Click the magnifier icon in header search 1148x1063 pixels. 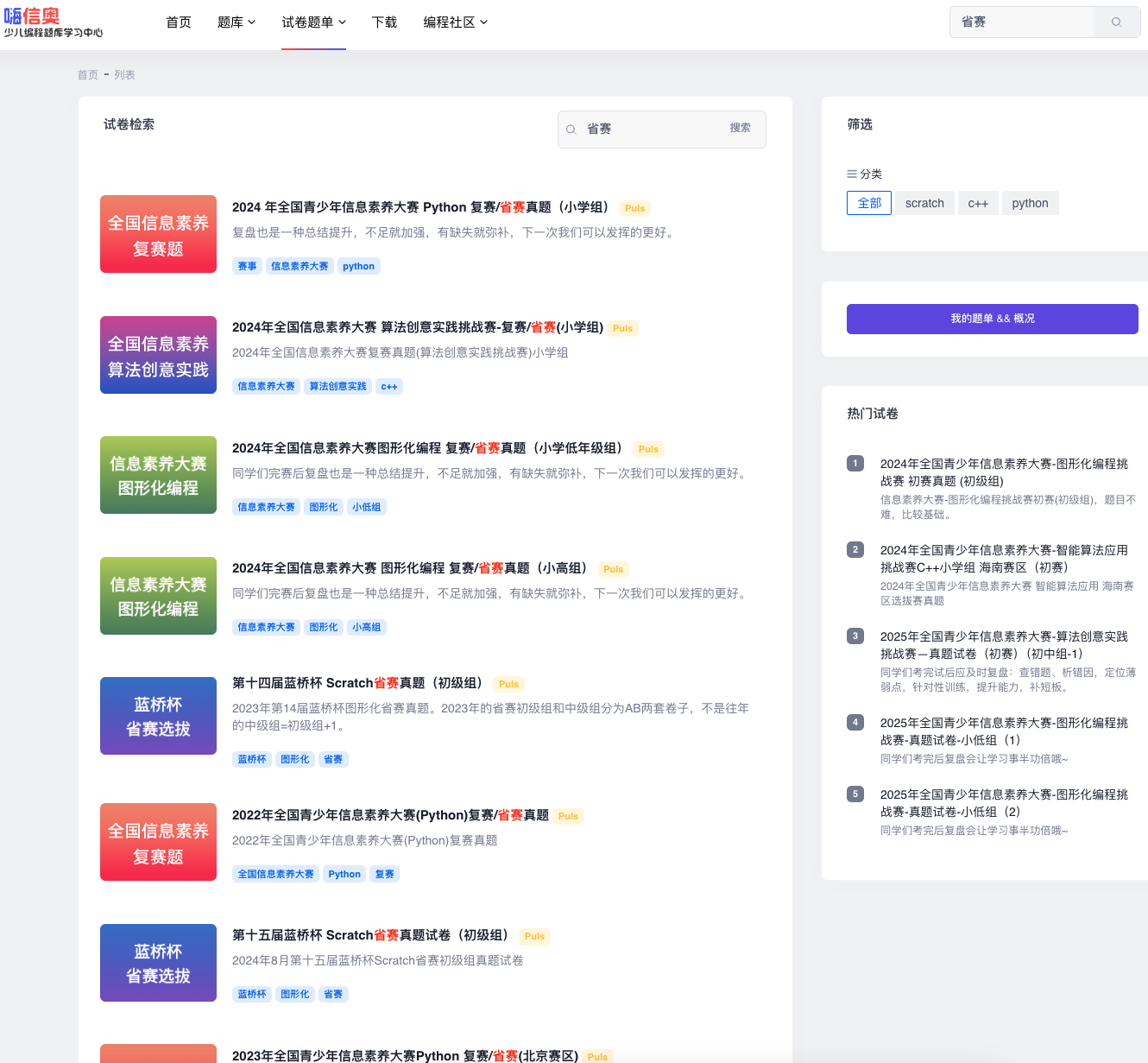1116,22
